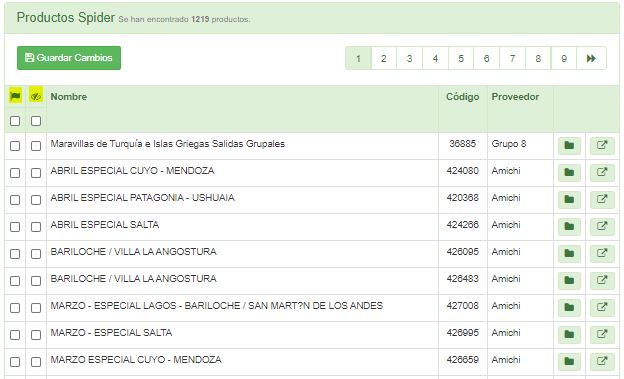Image resolution: width=624 pixels, height=379 pixels.
Task: Jump to last page with double-arrow
Action: [x=591, y=59]
